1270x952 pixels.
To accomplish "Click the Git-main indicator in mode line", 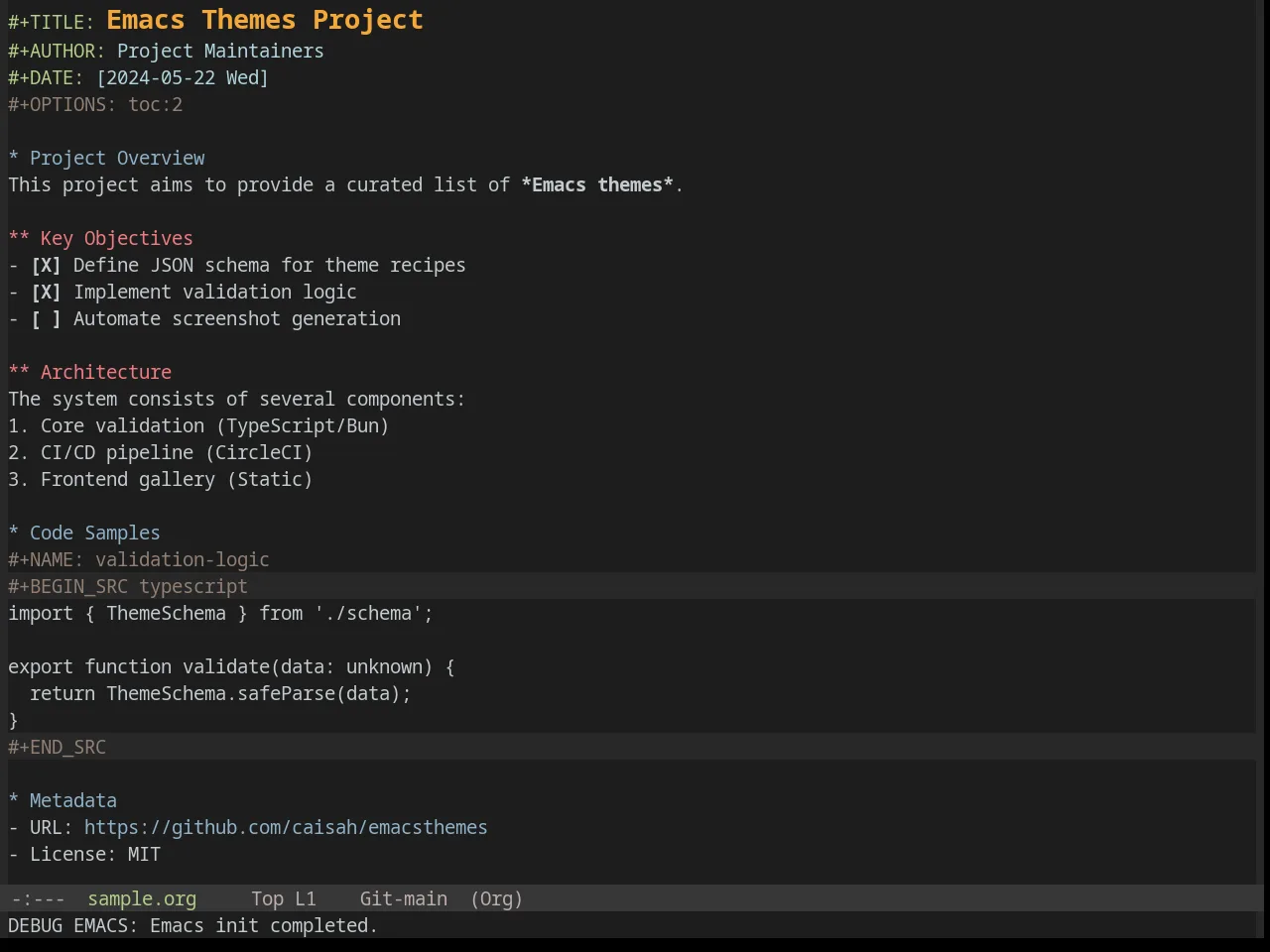I will [x=403, y=899].
